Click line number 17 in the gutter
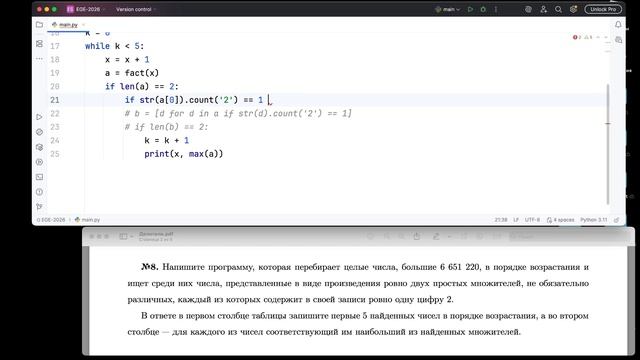This screenshot has height=360, width=640. [x=55, y=46]
